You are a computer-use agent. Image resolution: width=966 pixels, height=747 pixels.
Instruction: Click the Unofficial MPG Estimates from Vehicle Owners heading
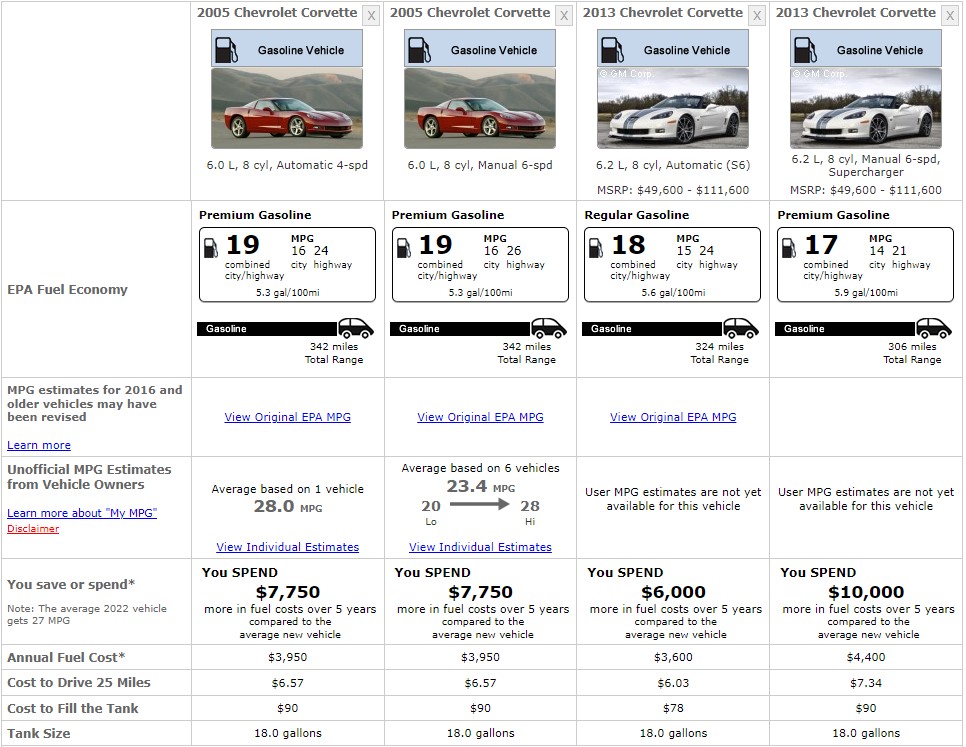coord(89,477)
